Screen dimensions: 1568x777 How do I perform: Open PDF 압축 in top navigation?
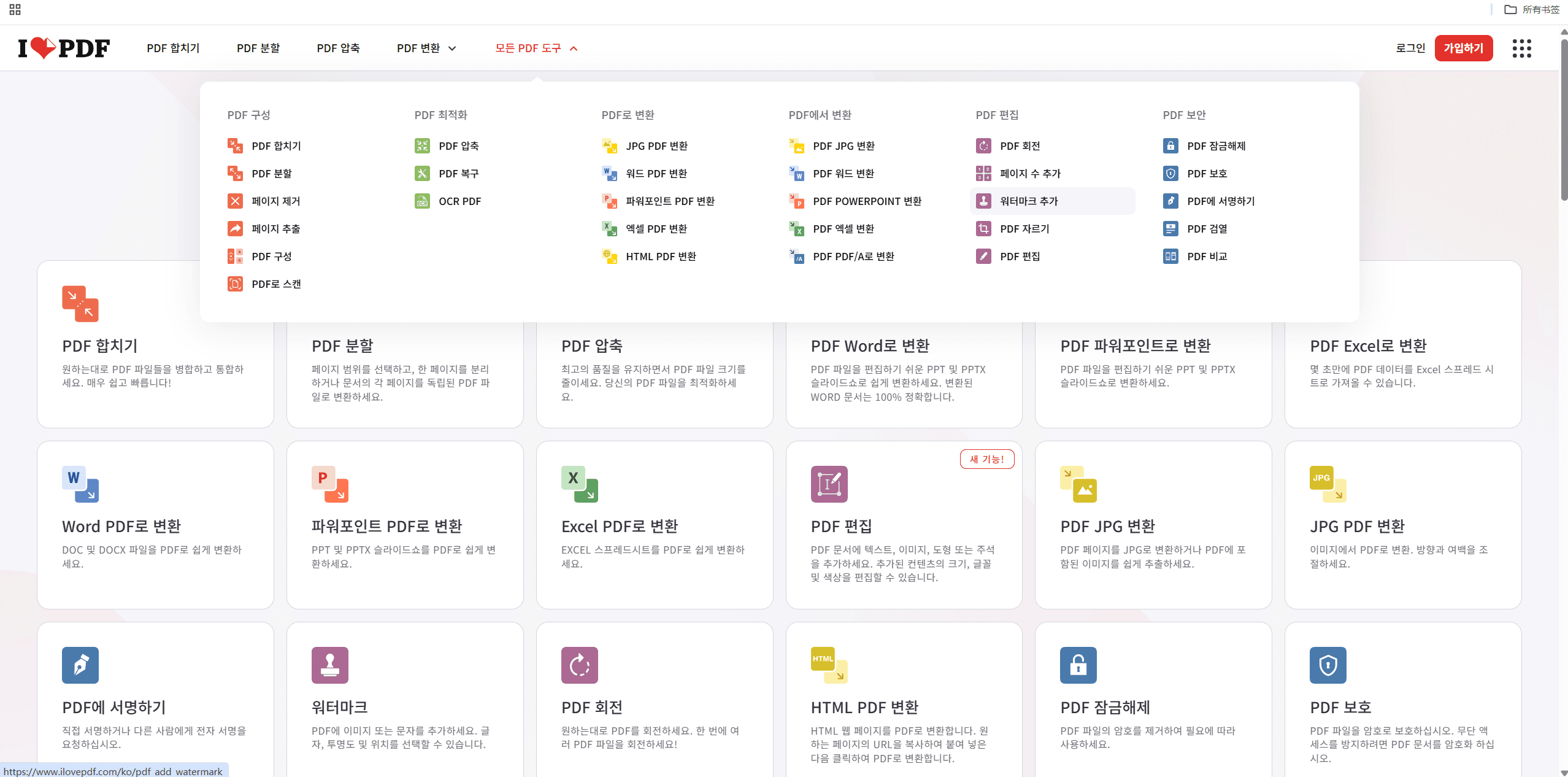click(338, 48)
